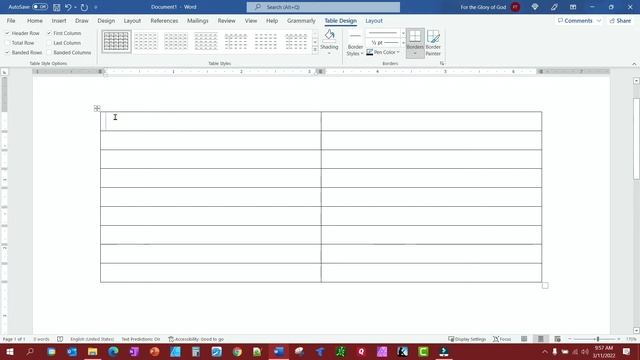Switch to Web Layout view
This screenshot has width=640, height=360.
pos(558,339)
